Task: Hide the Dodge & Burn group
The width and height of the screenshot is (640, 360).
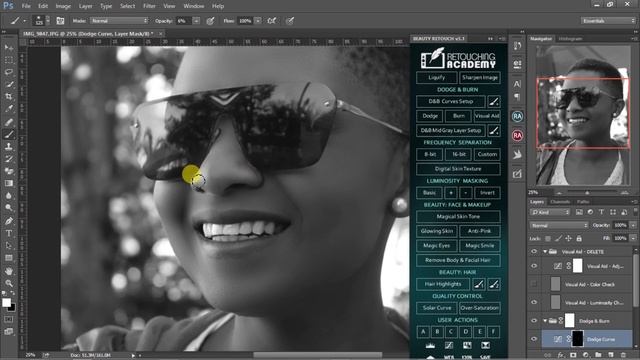Action: tap(534, 321)
